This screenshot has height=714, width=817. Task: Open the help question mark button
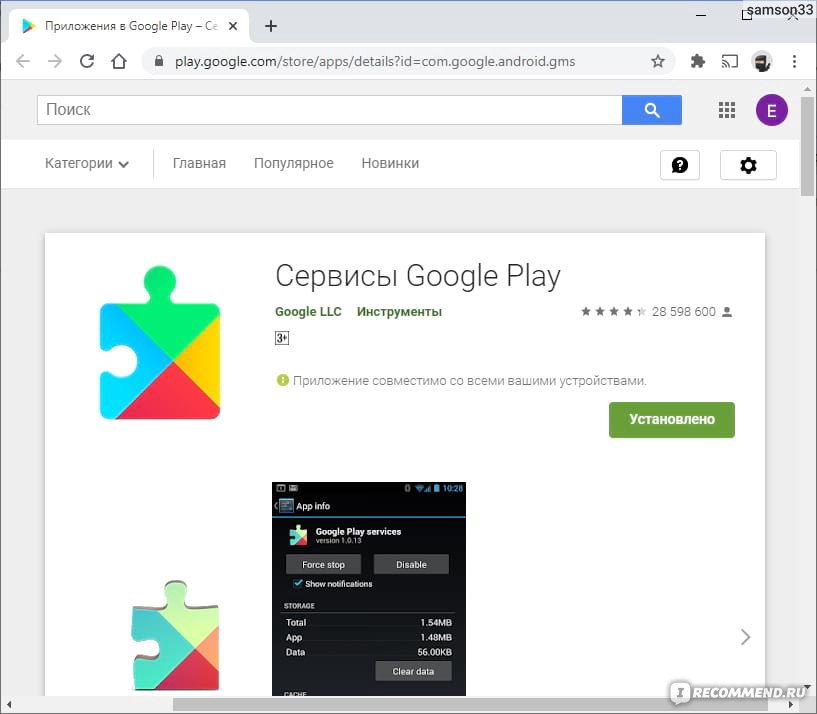(x=679, y=165)
